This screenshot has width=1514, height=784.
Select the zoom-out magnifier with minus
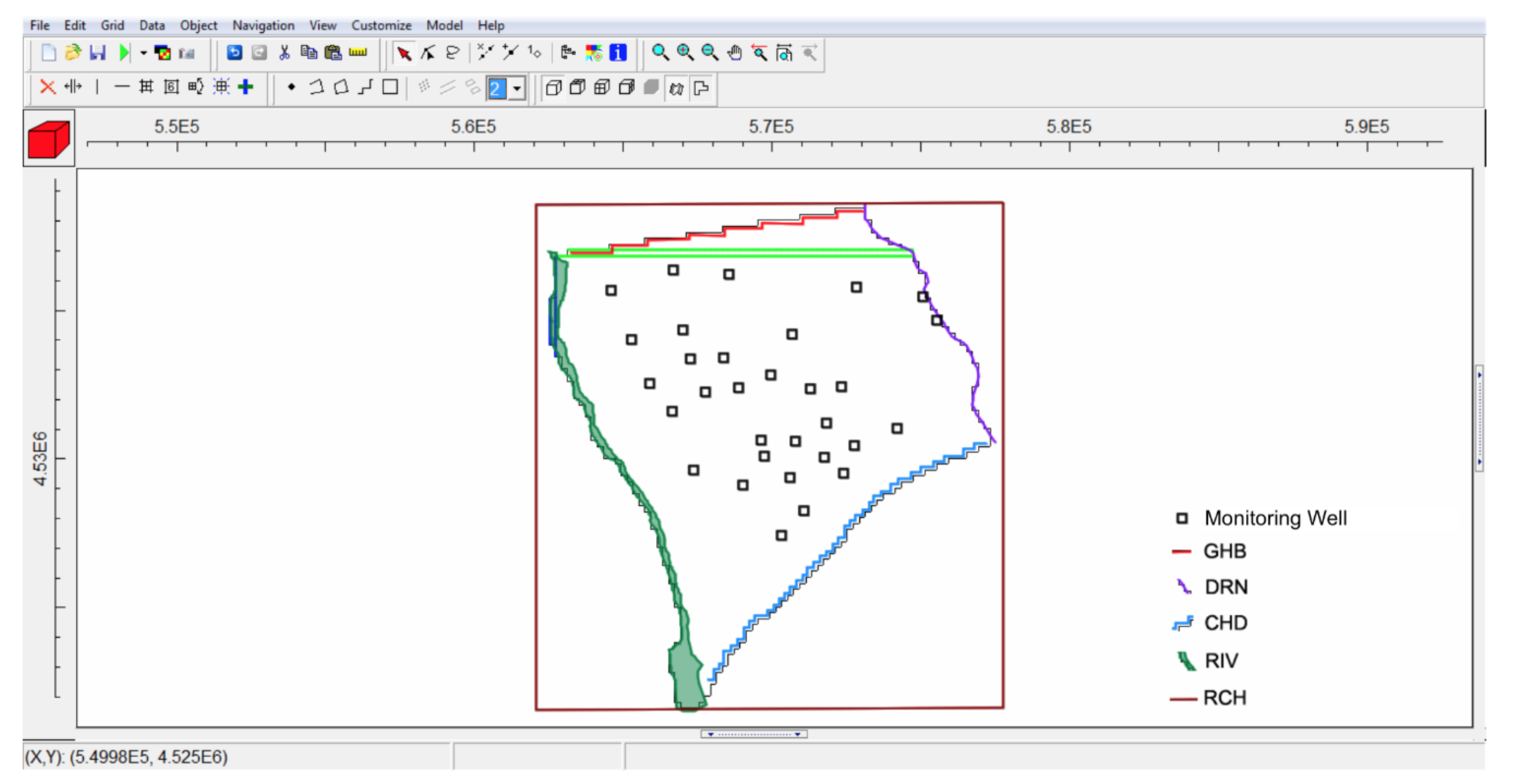point(710,53)
